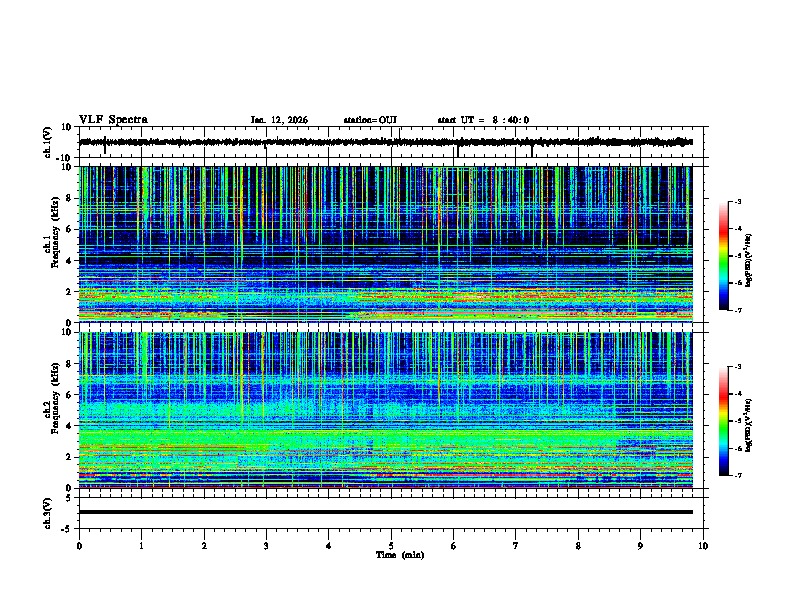Click inside the ch.1 frequency spectrogram
Image resolution: width=792 pixels, height=612 pixels.
(385, 244)
